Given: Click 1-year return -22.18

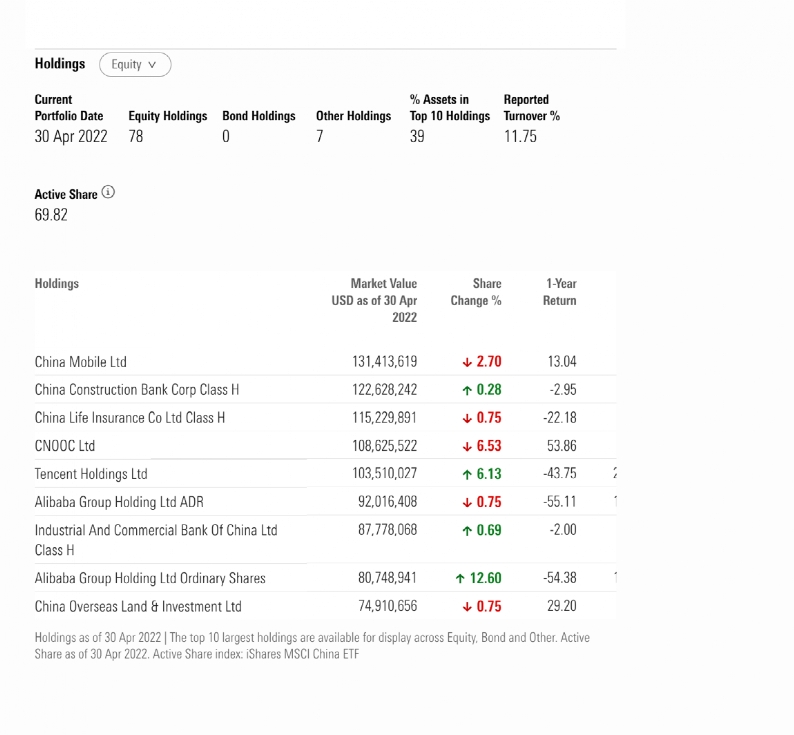Looking at the screenshot, I should (560, 418).
